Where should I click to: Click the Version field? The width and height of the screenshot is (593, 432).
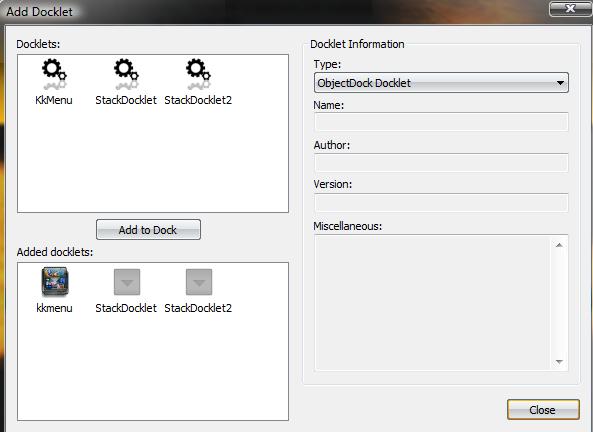pos(441,203)
